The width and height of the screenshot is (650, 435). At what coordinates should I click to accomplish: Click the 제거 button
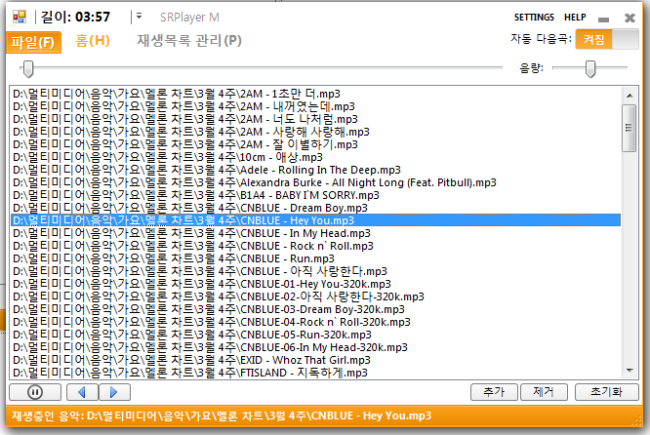pos(543,392)
